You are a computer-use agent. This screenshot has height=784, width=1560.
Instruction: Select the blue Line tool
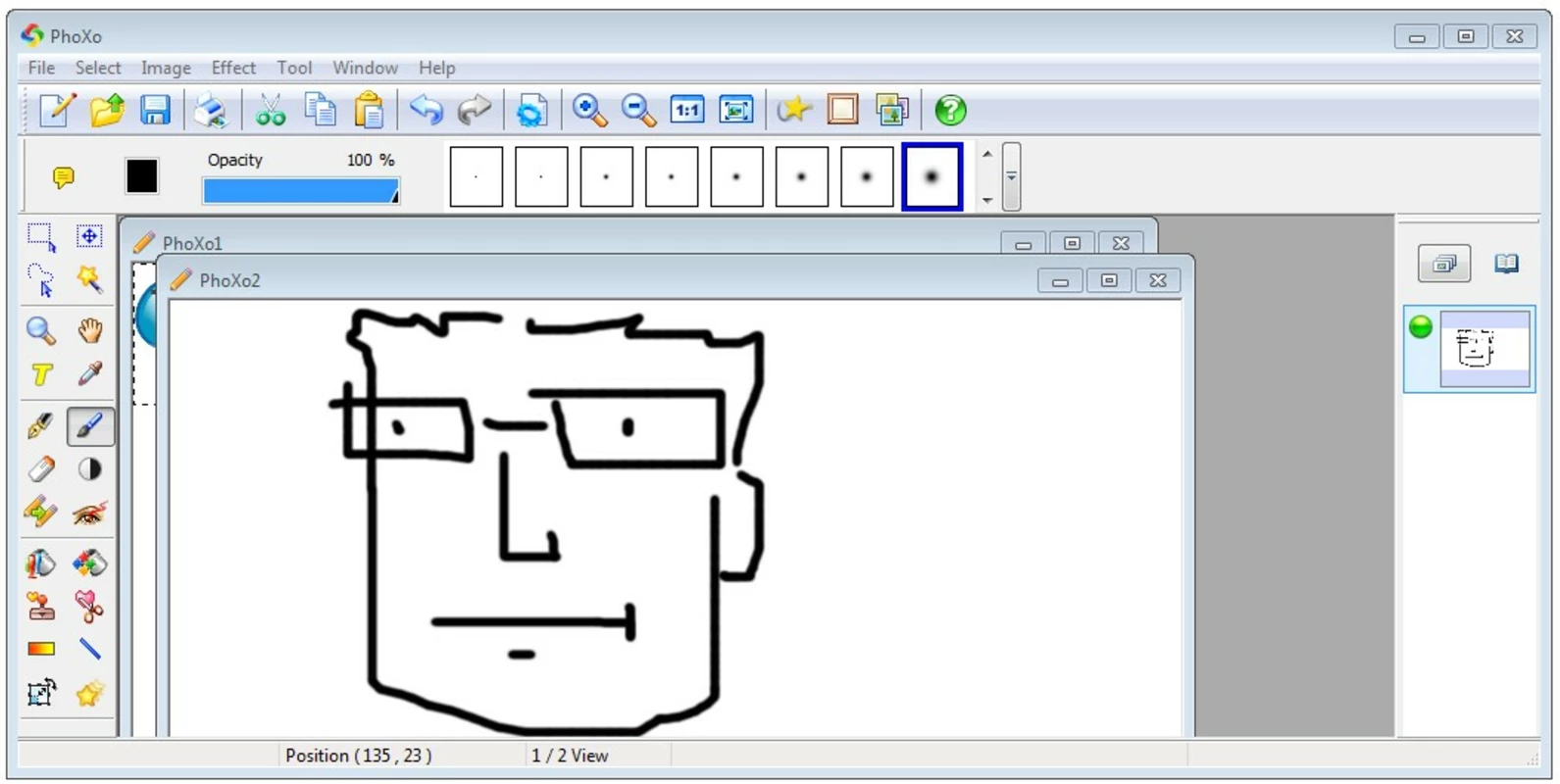coord(89,649)
